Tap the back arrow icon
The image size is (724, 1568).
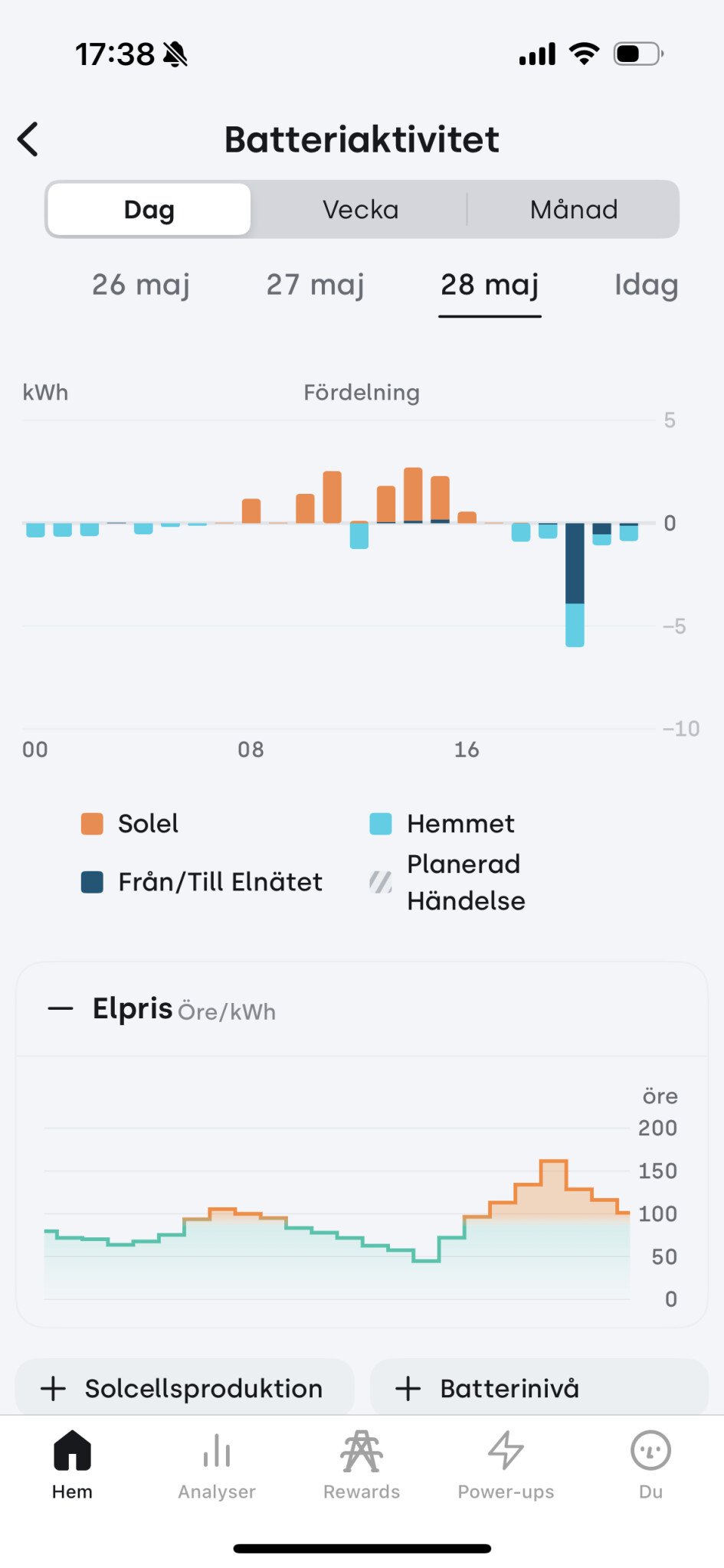click(x=28, y=139)
